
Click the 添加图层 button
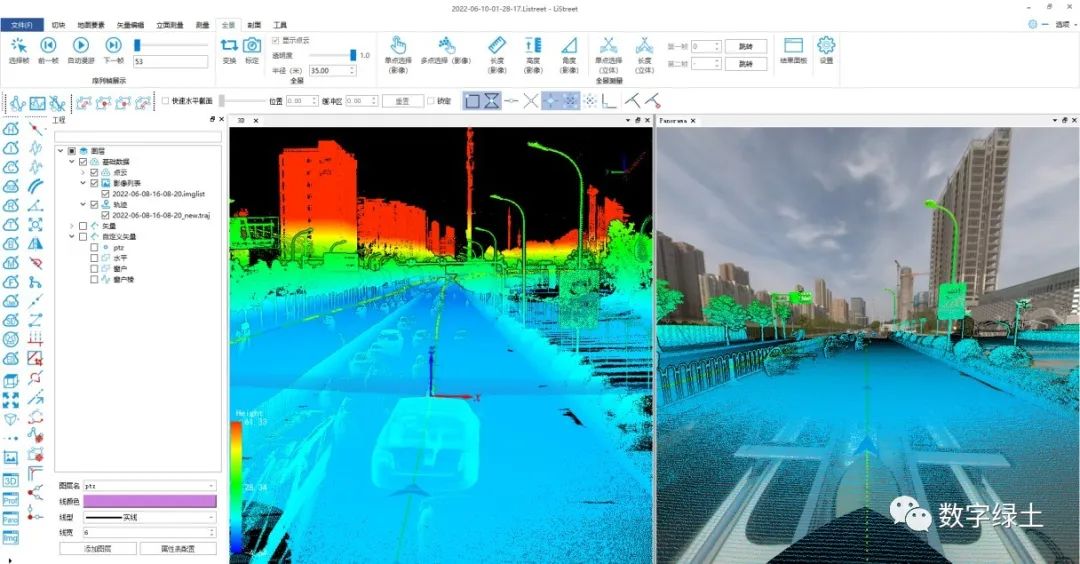coord(98,548)
